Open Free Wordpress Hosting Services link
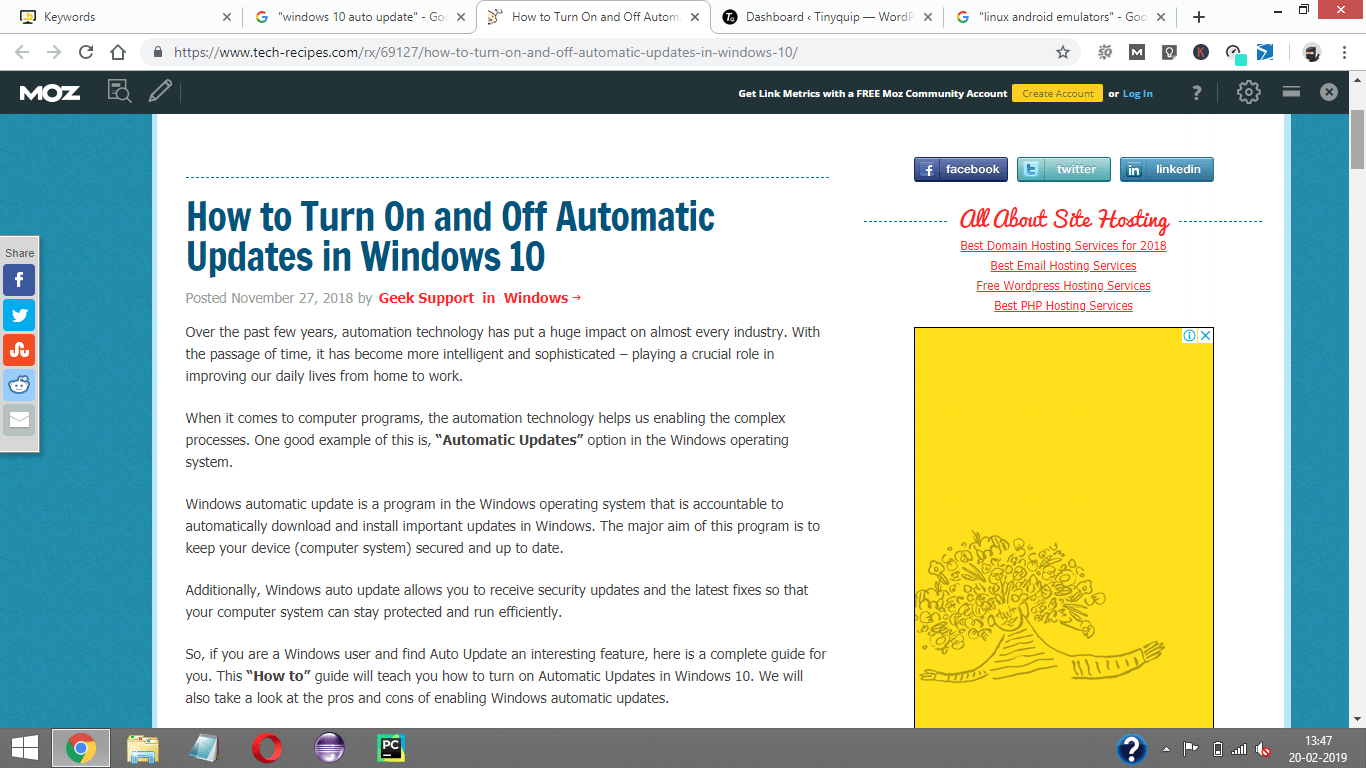The width and height of the screenshot is (1366, 768). (x=1063, y=285)
